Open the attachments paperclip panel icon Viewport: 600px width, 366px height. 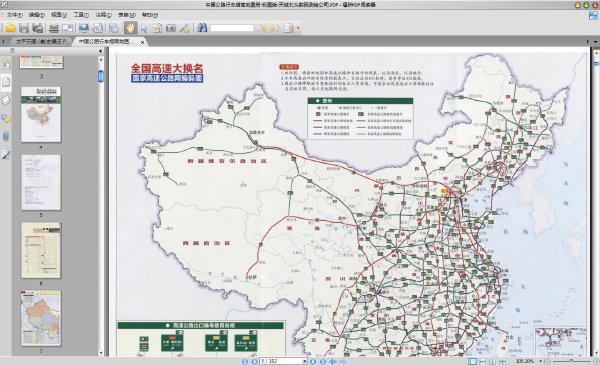6,136
